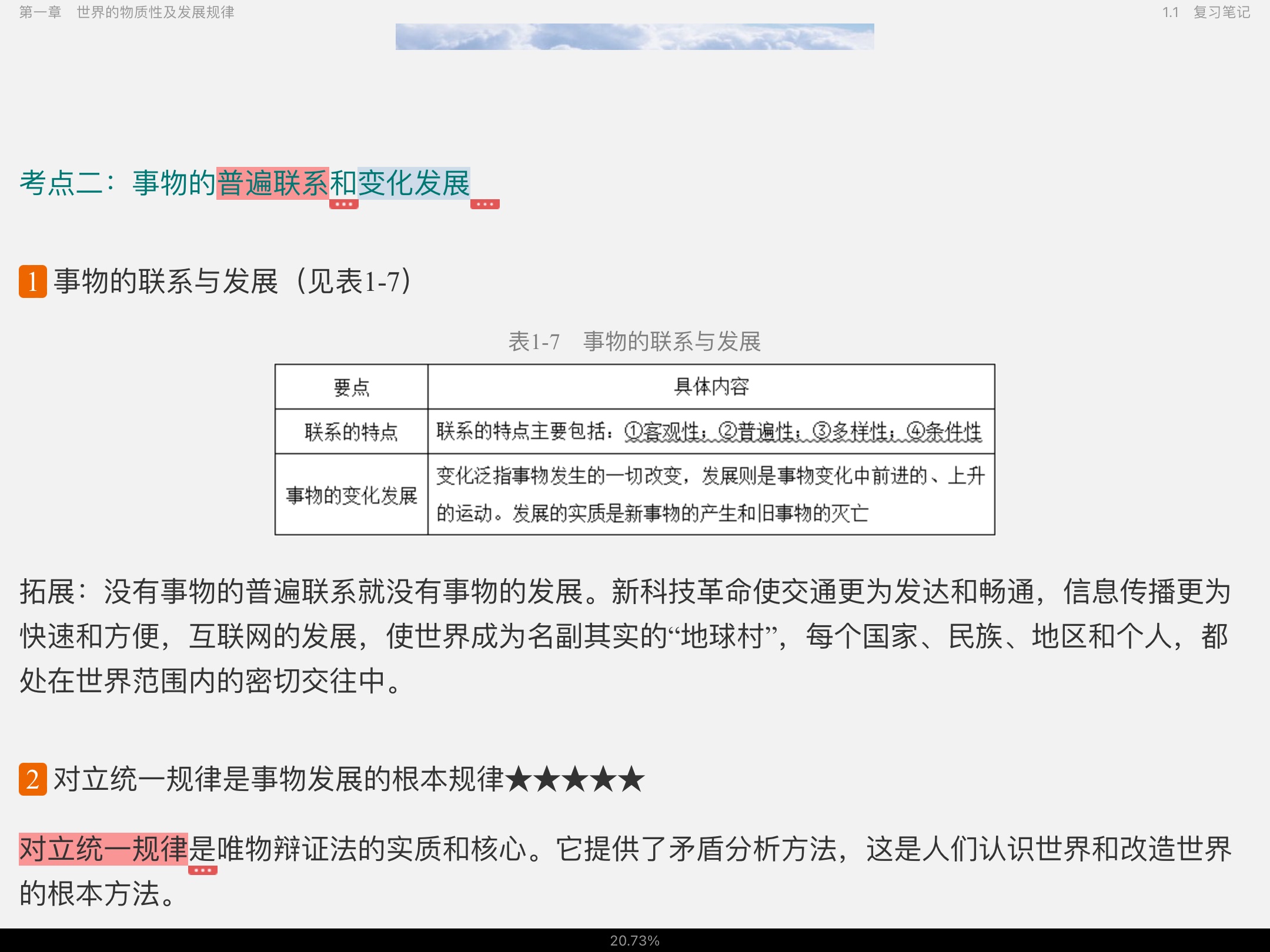Screen dimensions: 1270x952
Task: Open note marker after 普遍联系 highlight
Action: (343, 205)
